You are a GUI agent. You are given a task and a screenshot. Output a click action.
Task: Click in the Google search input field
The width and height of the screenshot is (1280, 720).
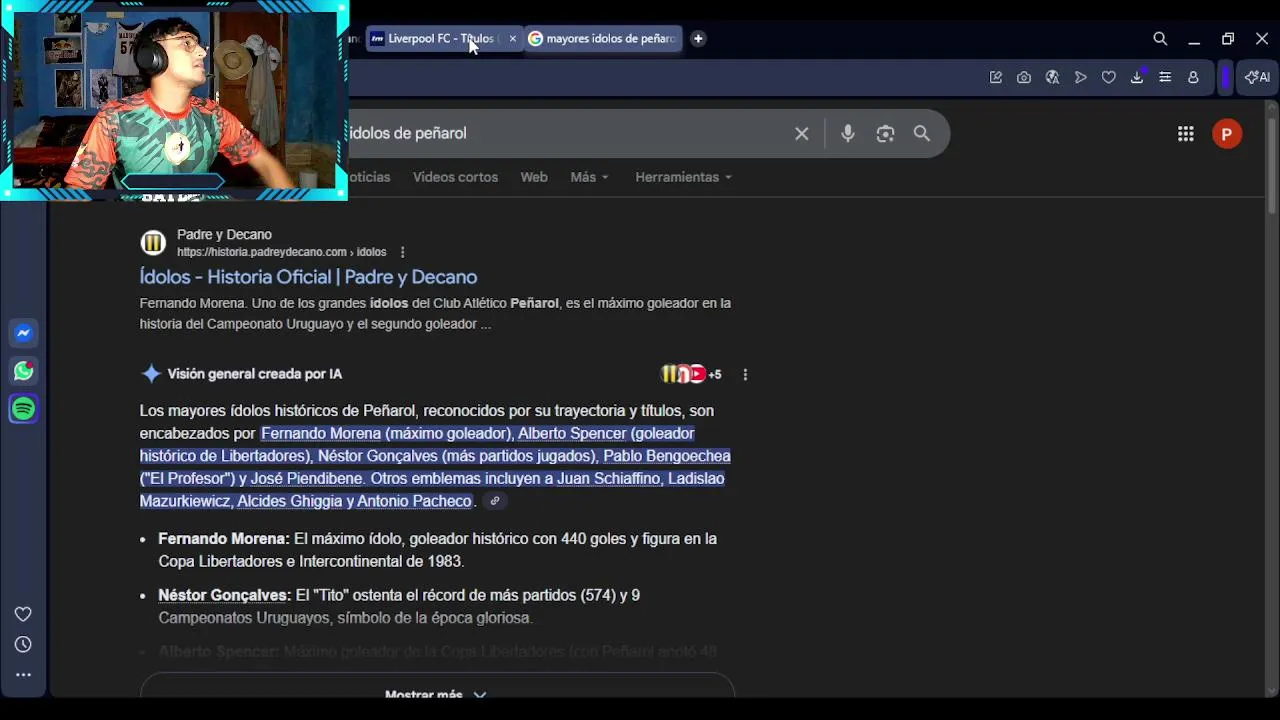pos(565,133)
